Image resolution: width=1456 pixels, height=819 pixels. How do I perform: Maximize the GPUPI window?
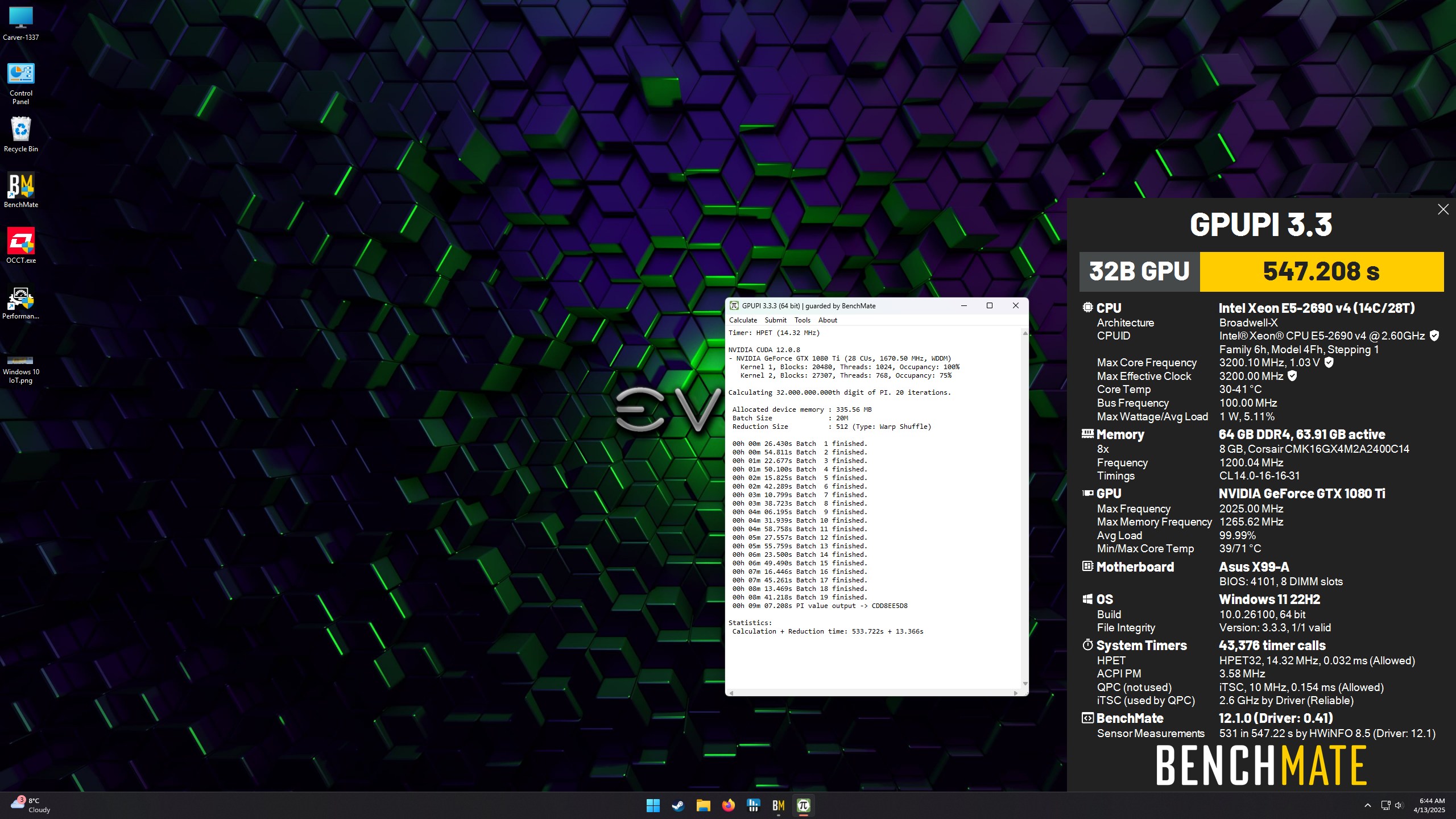990,306
